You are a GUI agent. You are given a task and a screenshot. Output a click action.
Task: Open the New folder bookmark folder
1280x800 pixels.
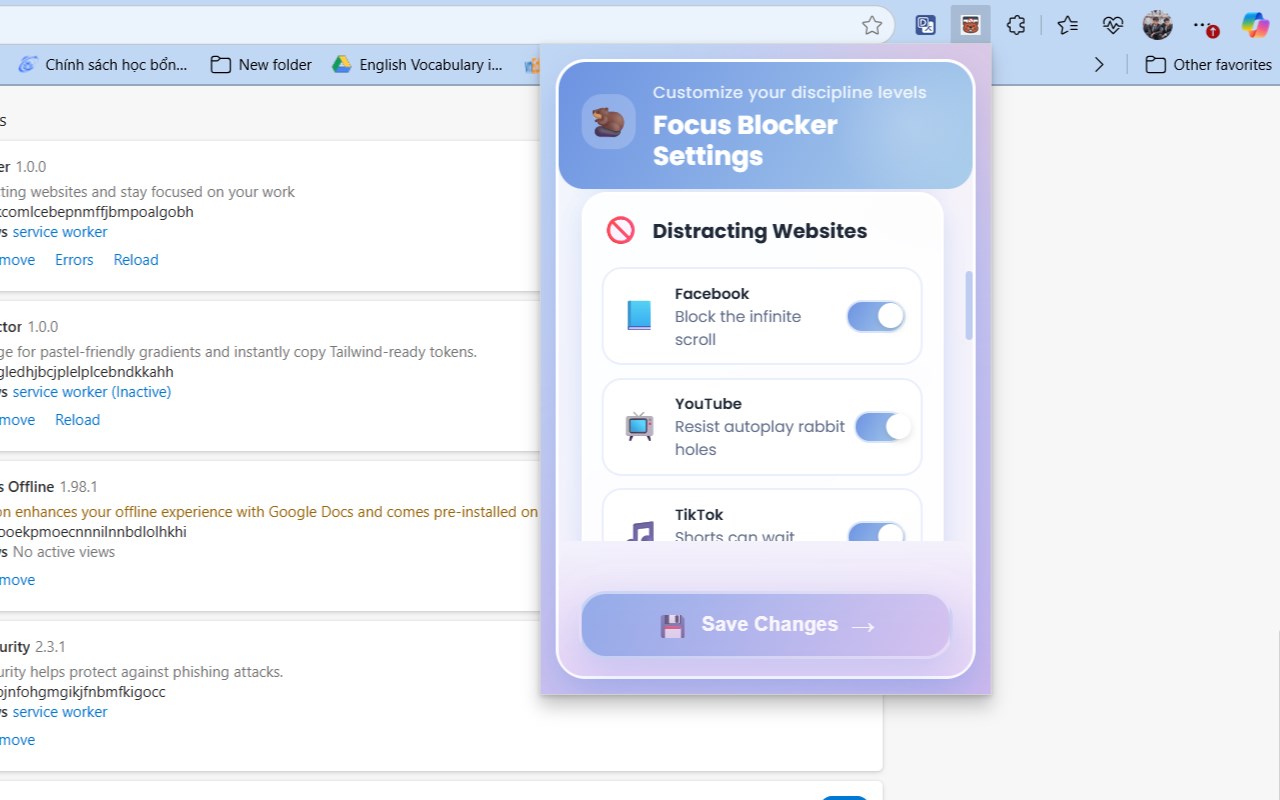tap(261, 64)
